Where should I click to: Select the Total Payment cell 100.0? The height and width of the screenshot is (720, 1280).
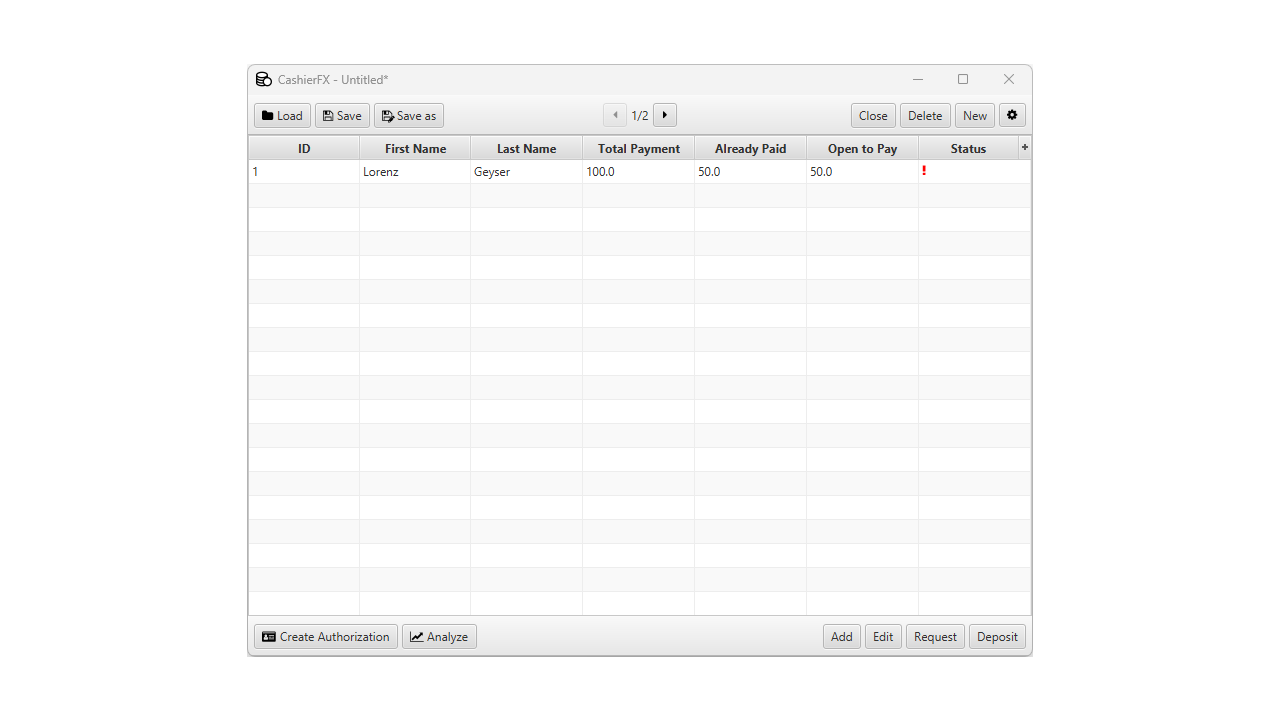point(639,172)
